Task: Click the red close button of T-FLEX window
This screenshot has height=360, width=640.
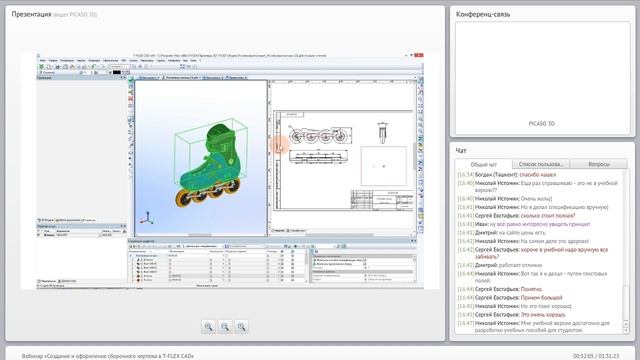Action: coord(419,55)
